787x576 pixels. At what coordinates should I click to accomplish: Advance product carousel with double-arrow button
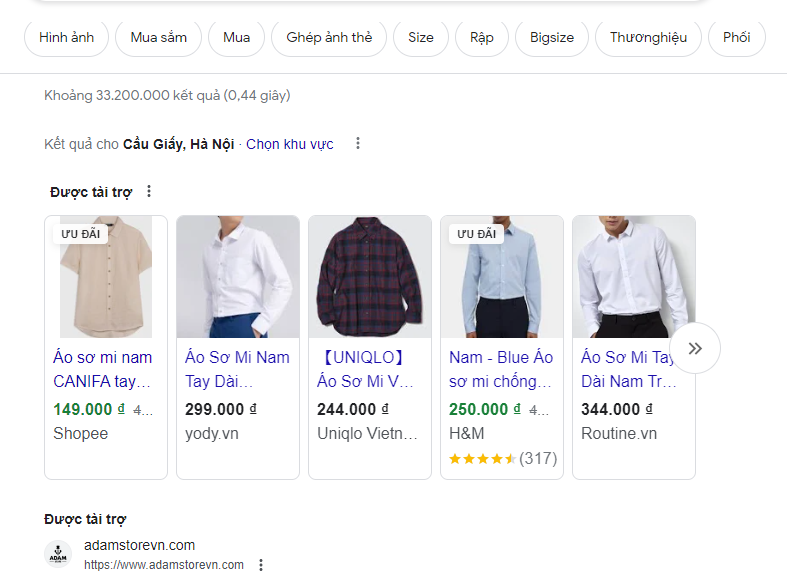(695, 348)
